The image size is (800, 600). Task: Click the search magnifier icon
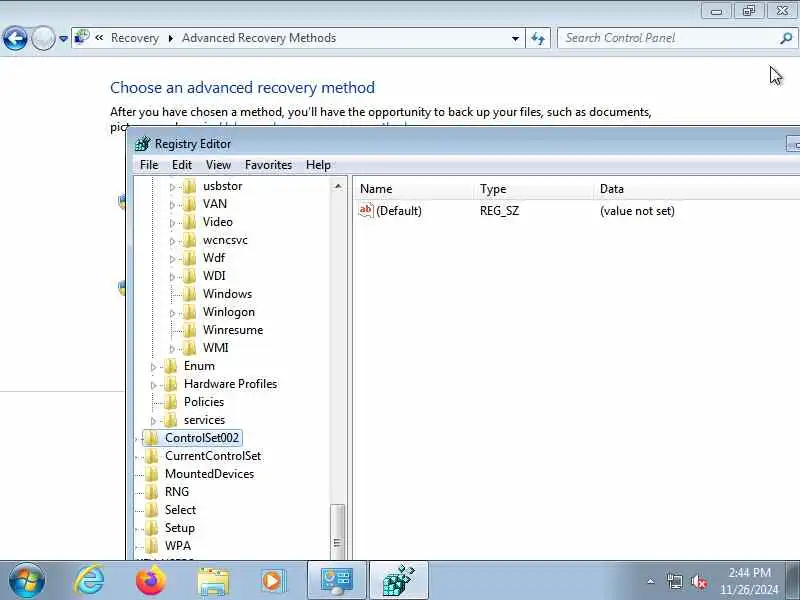786,38
